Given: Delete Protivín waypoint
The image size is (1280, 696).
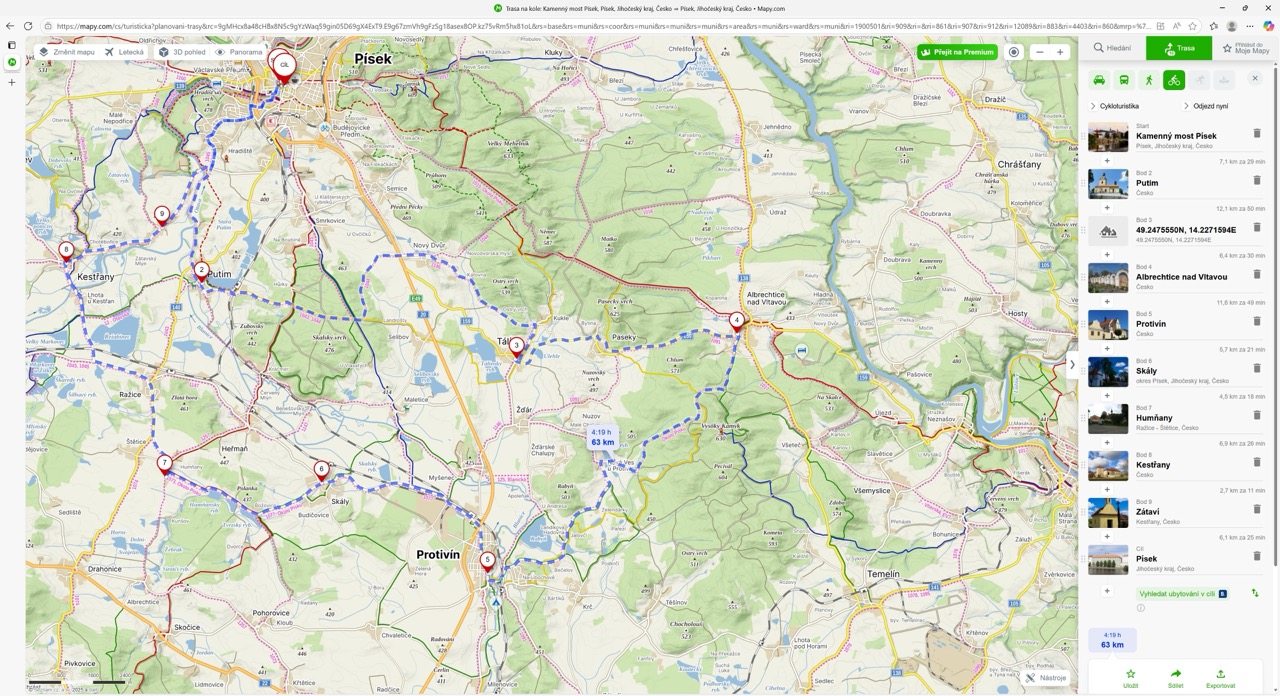Looking at the screenshot, I should click(x=1257, y=321).
